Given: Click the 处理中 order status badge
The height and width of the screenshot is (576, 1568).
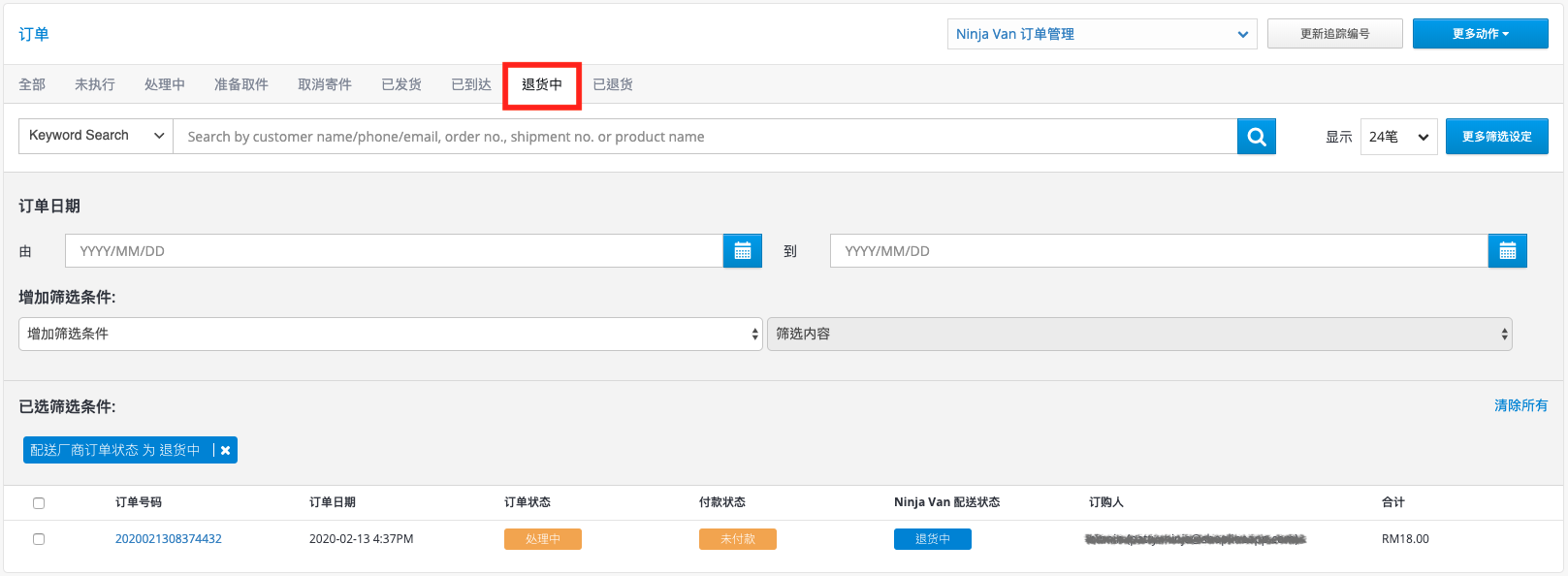Looking at the screenshot, I should click(x=543, y=539).
